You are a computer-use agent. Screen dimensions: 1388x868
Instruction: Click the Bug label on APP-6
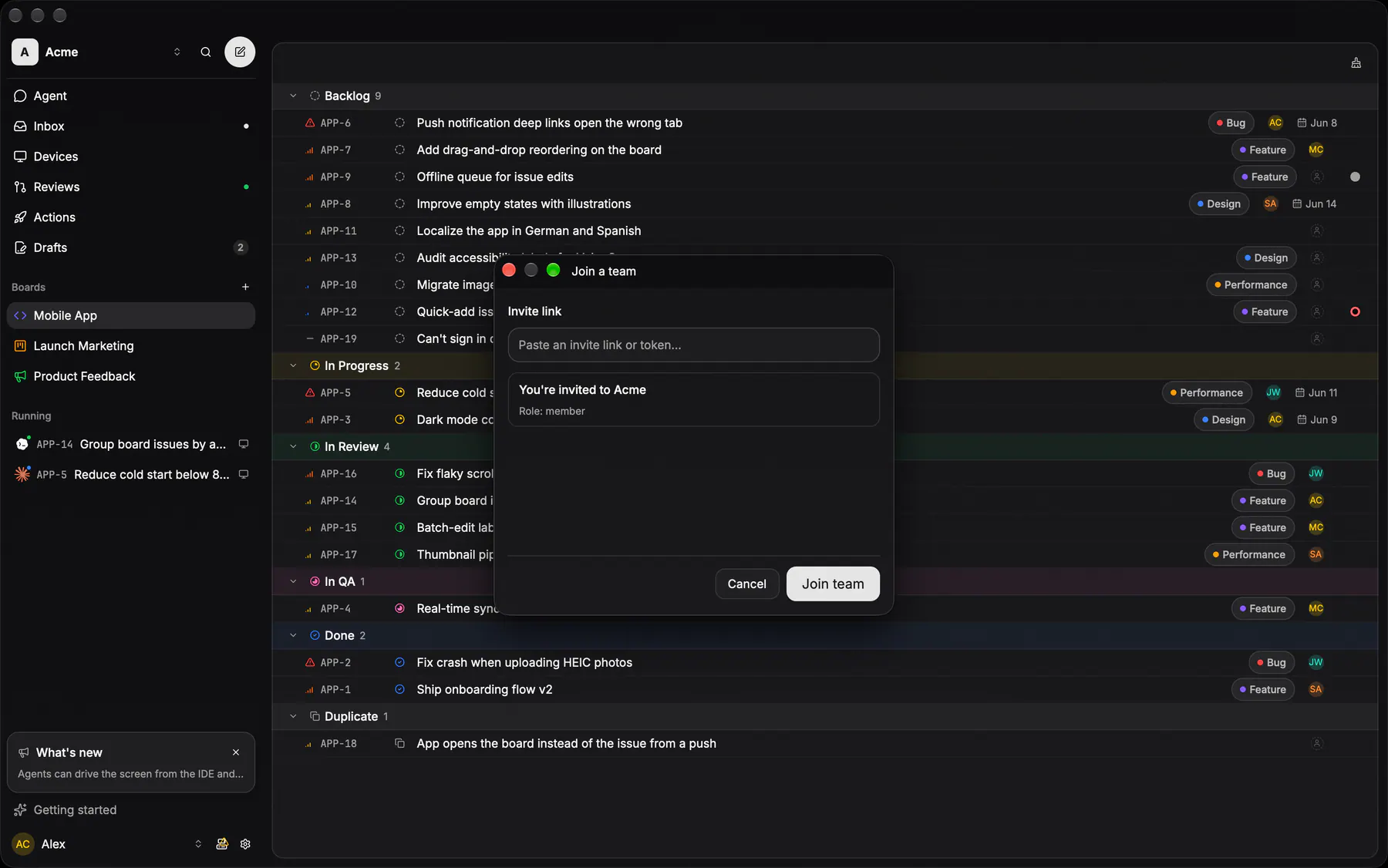coord(1231,123)
